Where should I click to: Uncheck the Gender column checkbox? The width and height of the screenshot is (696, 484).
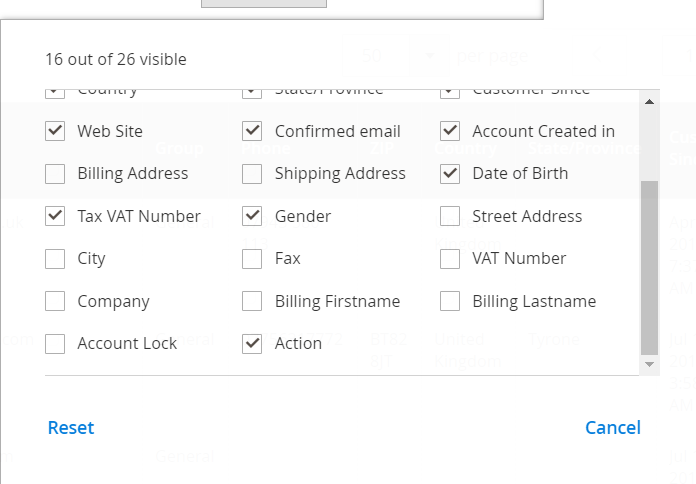(253, 216)
